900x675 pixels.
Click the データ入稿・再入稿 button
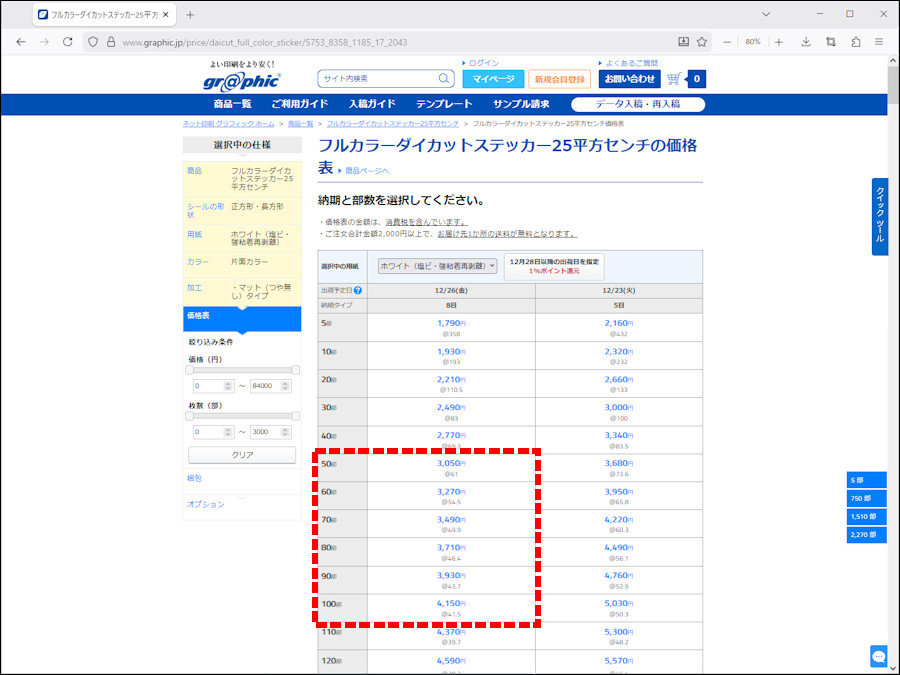coord(638,104)
